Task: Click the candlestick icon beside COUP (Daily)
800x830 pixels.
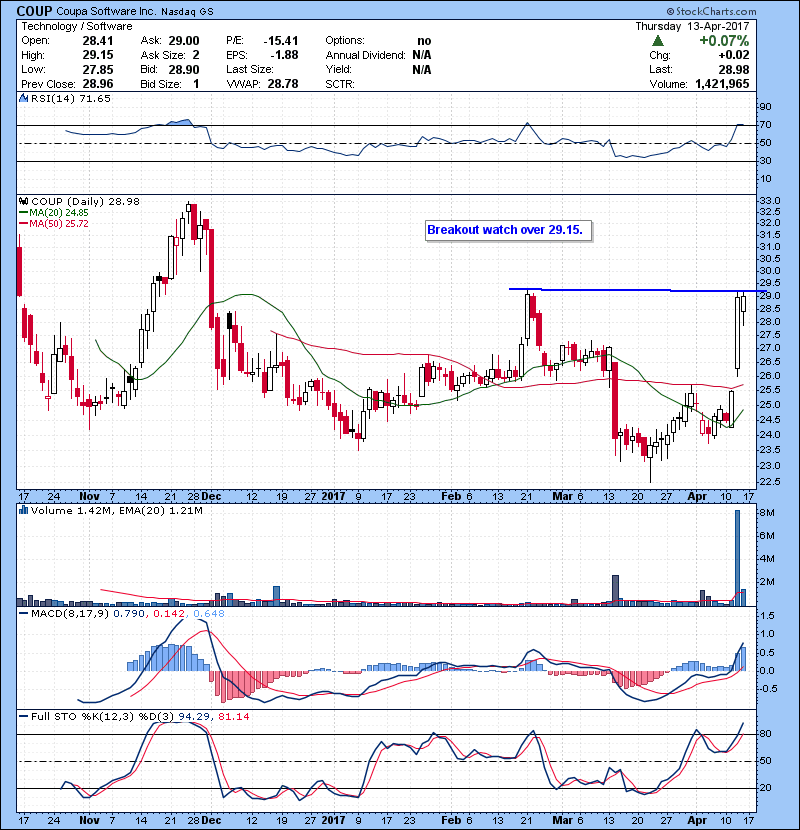Action: tap(24, 201)
